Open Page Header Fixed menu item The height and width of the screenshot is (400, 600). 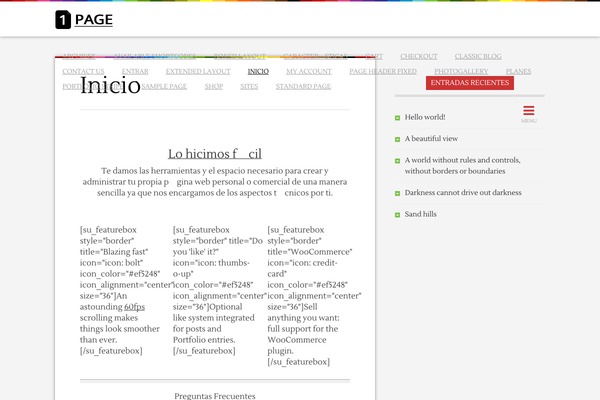[x=383, y=71]
